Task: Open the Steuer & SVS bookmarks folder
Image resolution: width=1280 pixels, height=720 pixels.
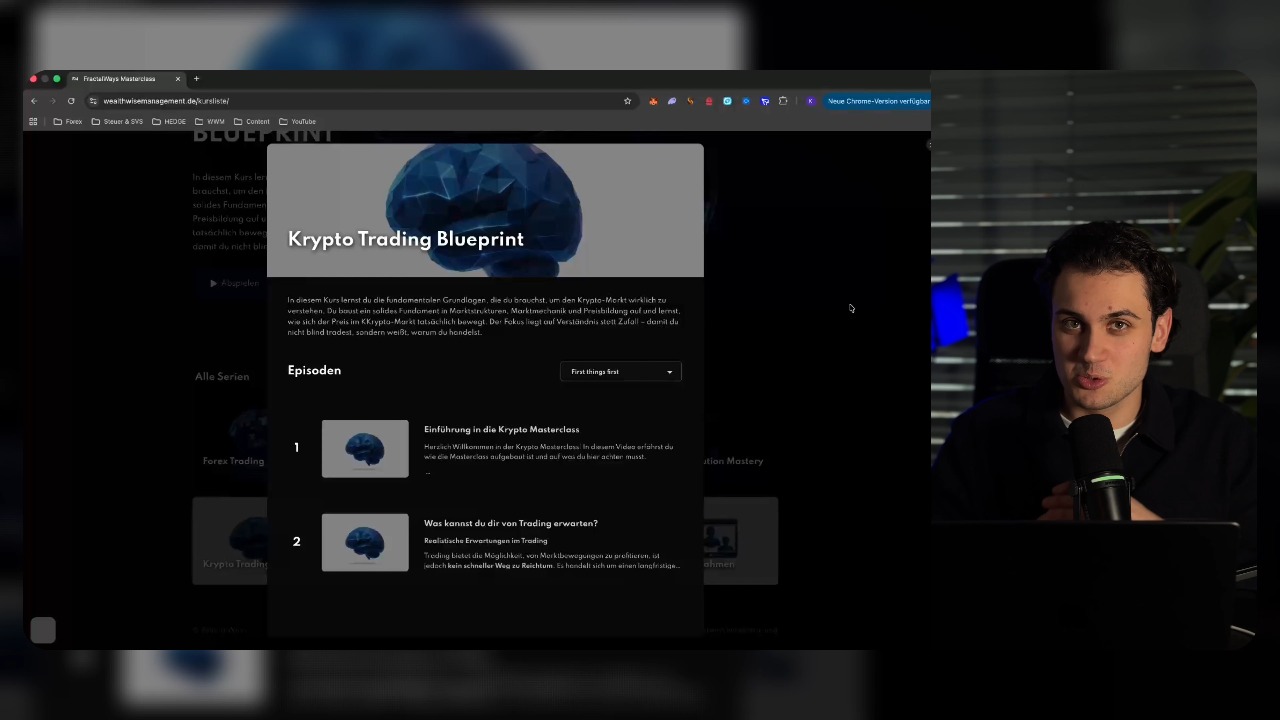Action: 117,122
